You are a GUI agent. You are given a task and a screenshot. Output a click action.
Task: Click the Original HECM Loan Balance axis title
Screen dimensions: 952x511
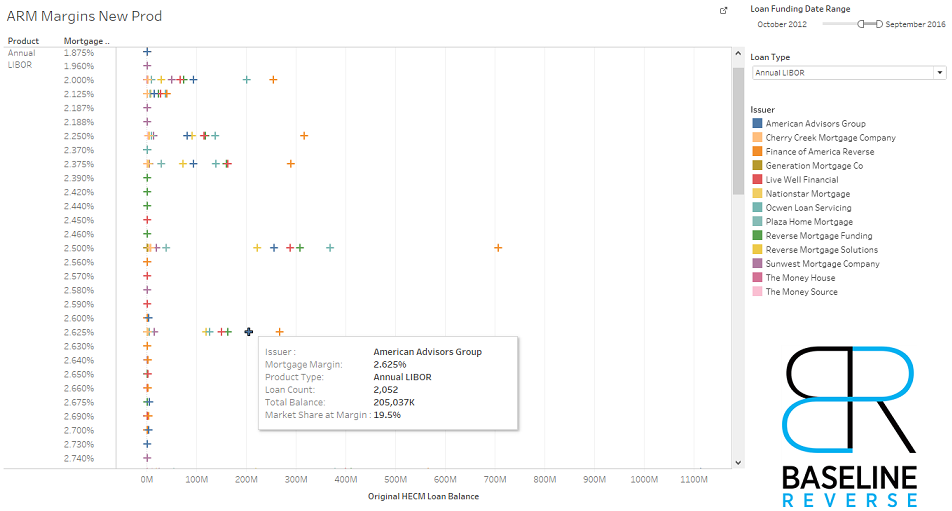tap(423, 496)
